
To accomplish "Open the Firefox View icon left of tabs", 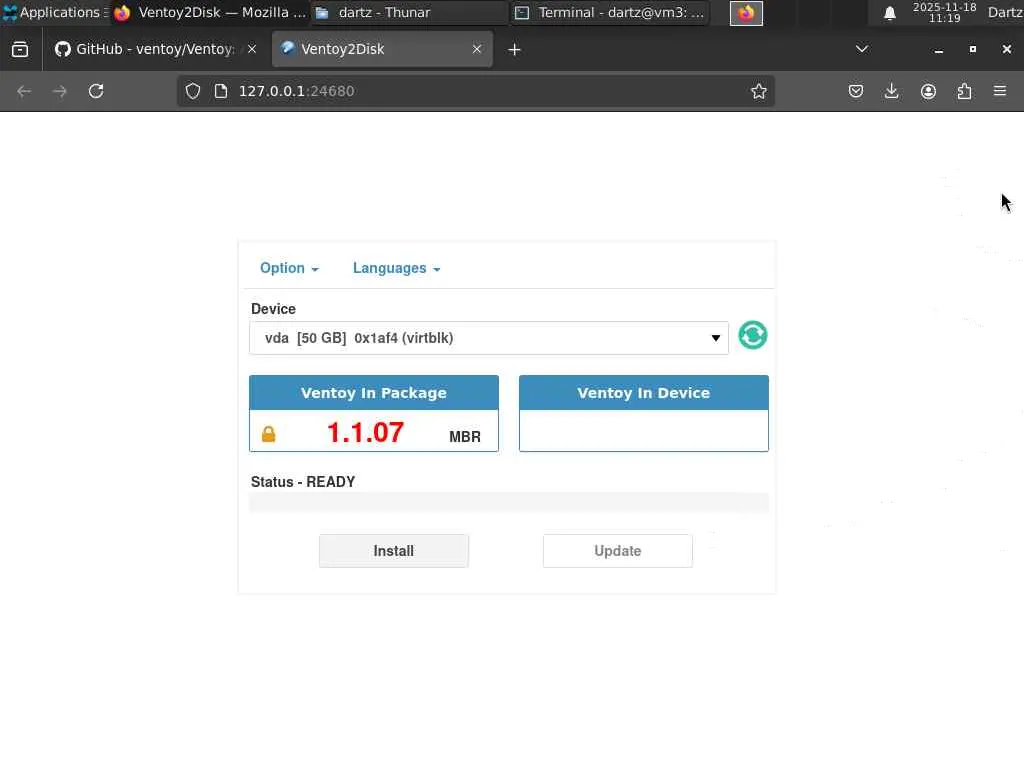I will (20, 49).
